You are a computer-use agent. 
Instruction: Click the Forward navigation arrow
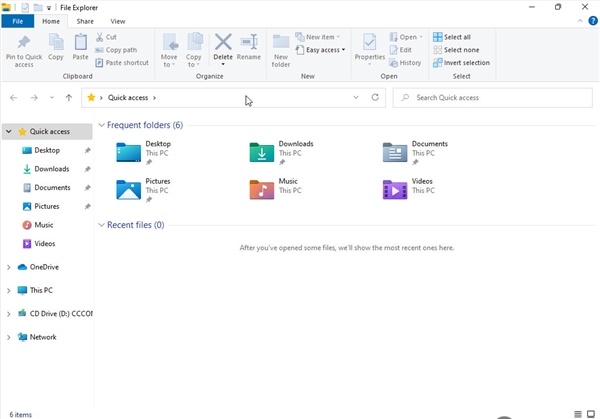34,98
